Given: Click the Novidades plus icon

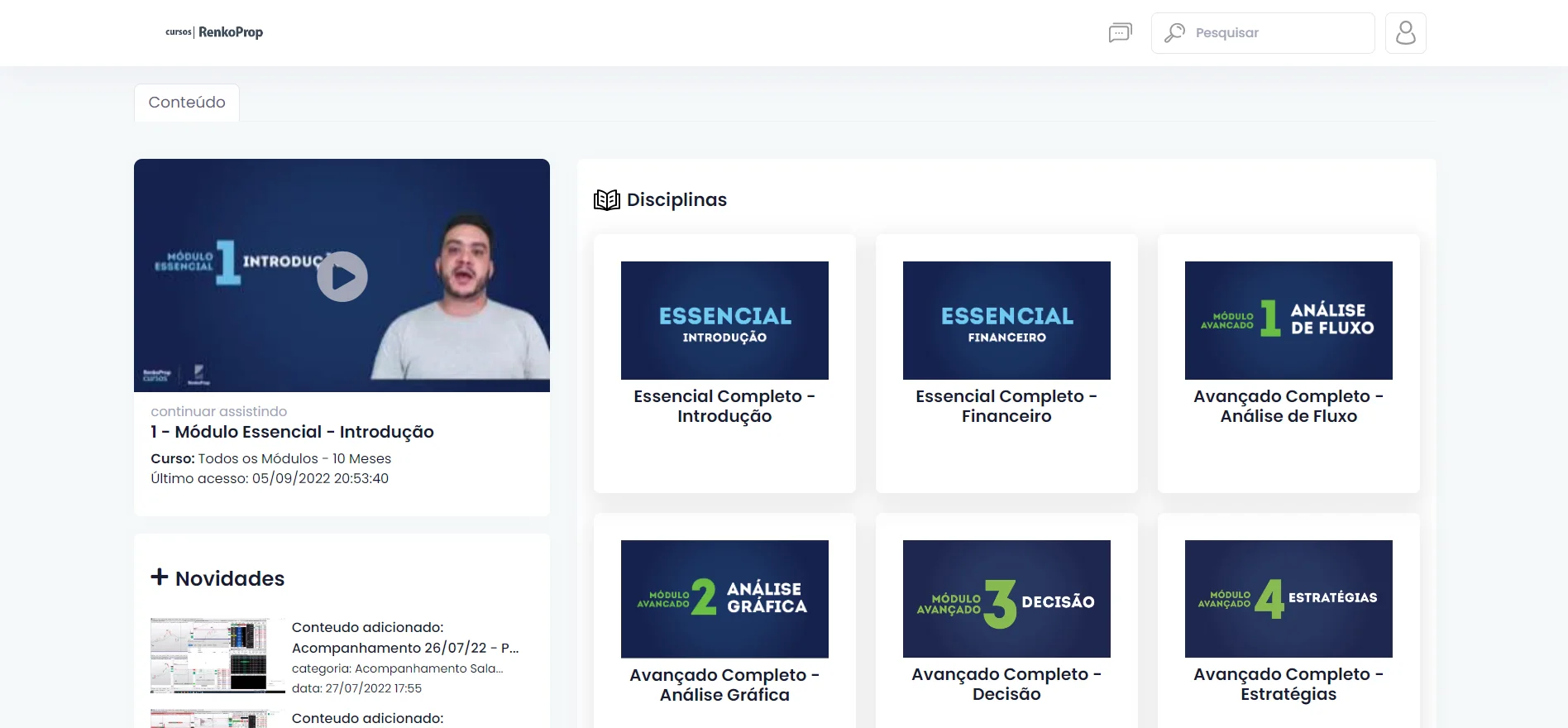Looking at the screenshot, I should tap(160, 577).
